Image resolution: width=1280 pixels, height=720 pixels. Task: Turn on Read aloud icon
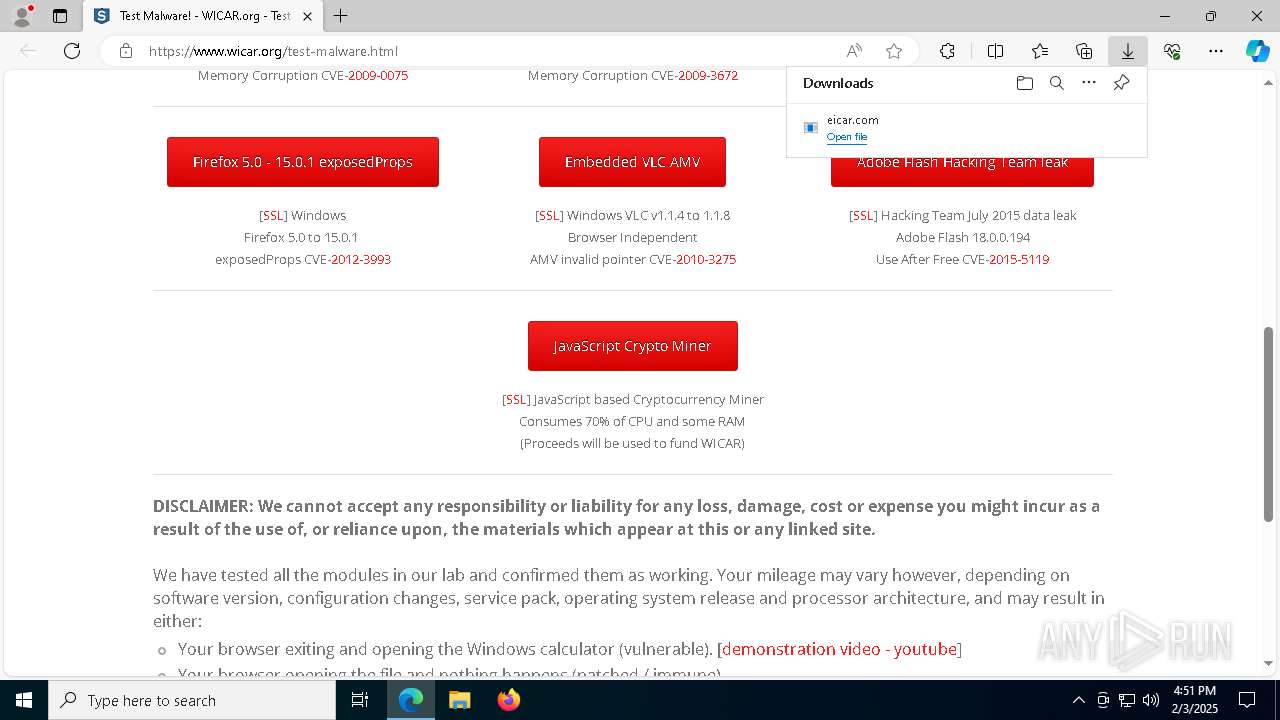pos(854,51)
